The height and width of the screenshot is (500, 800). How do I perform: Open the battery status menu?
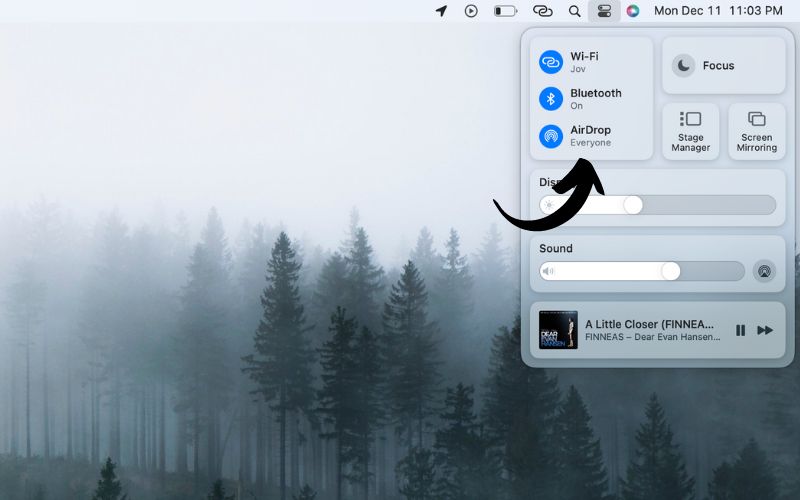[x=505, y=11]
